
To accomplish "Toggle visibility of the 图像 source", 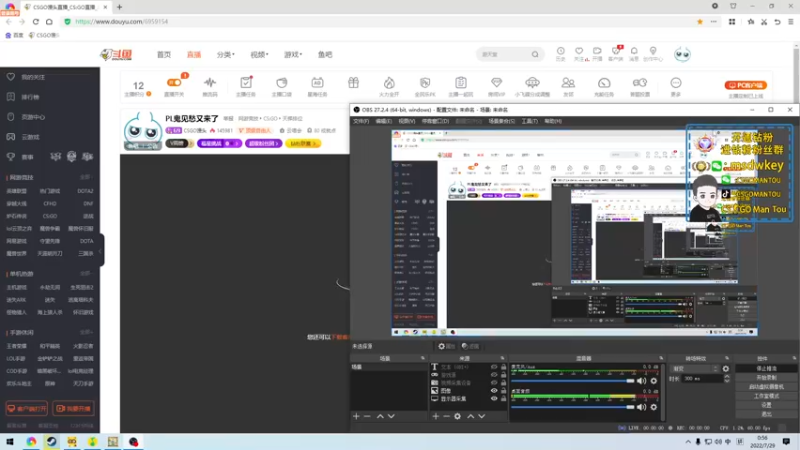I will [x=494, y=390].
